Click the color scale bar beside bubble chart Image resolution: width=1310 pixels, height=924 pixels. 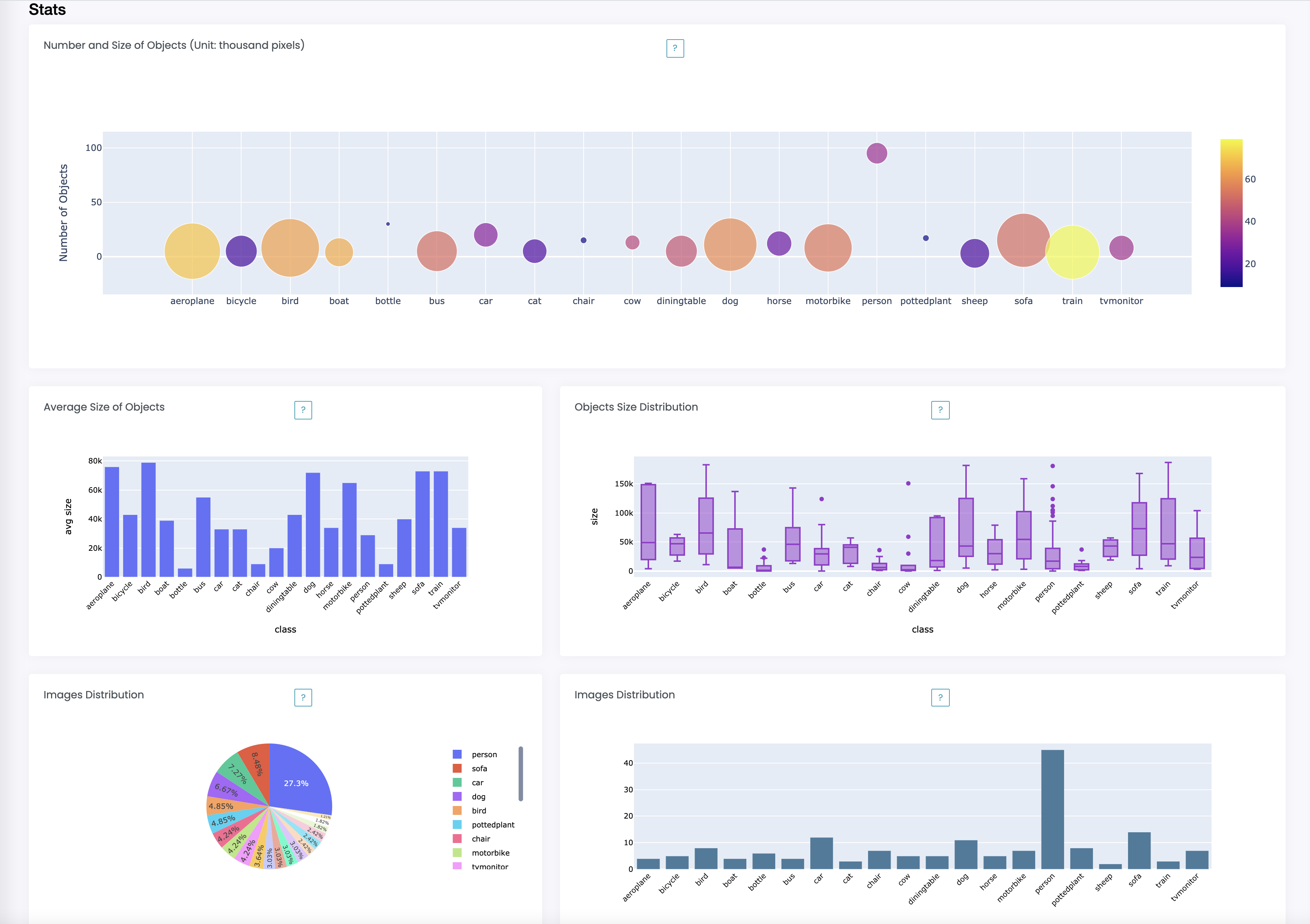[1231, 213]
